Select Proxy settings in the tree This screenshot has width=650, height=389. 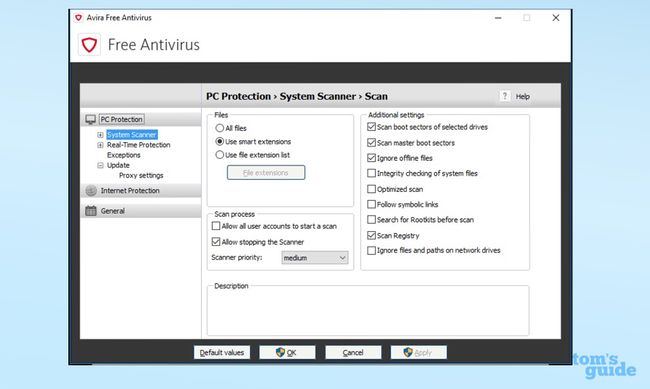(141, 175)
